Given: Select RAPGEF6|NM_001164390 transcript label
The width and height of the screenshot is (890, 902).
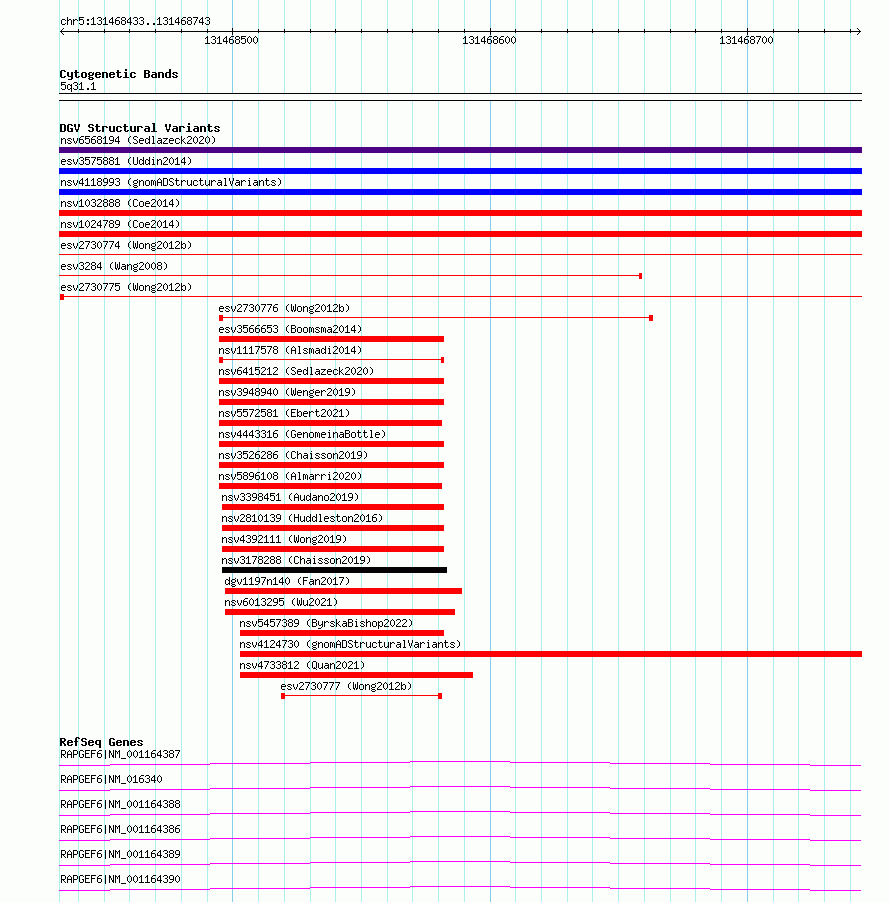Looking at the screenshot, I should click(120, 880).
